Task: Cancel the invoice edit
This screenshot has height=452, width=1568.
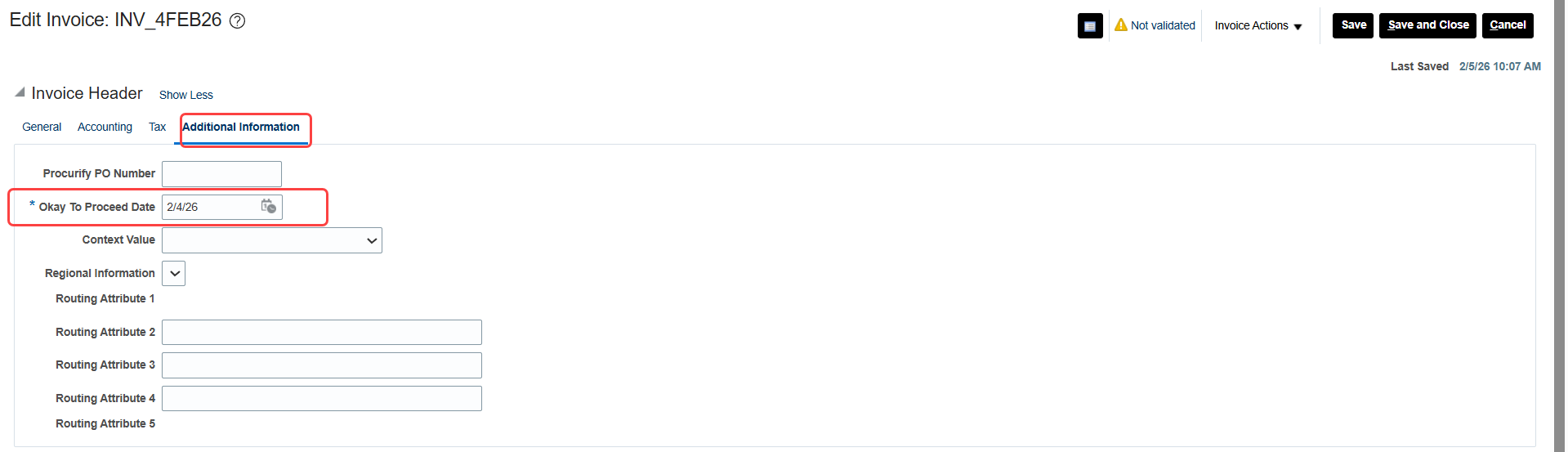Action: [x=1508, y=25]
